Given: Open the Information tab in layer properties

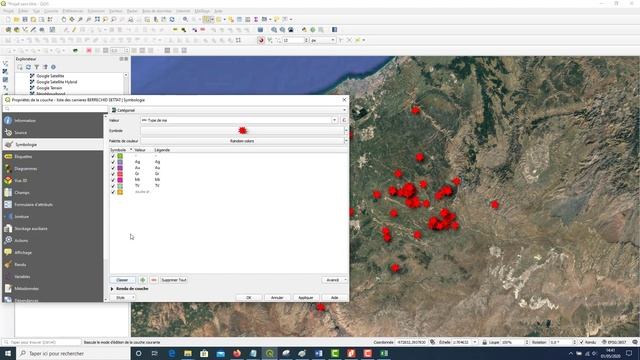Looking at the screenshot, I should 53,120.
